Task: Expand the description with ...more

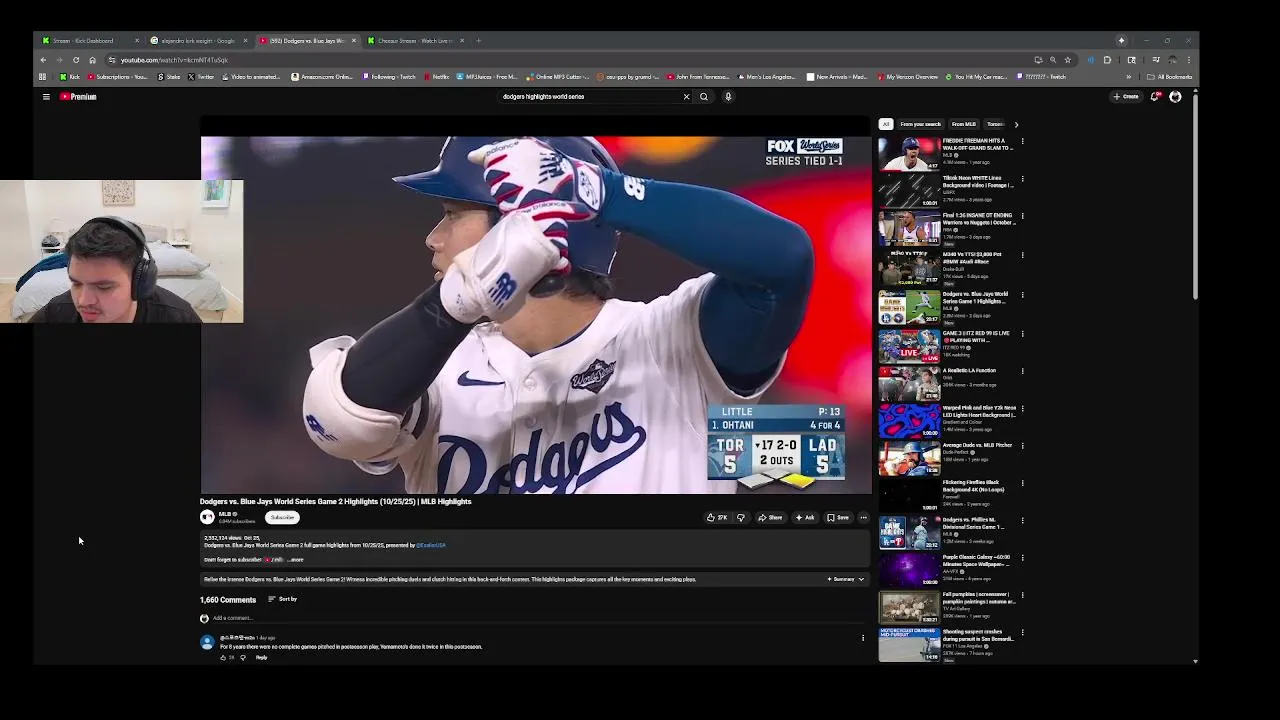Action: tap(295, 560)
